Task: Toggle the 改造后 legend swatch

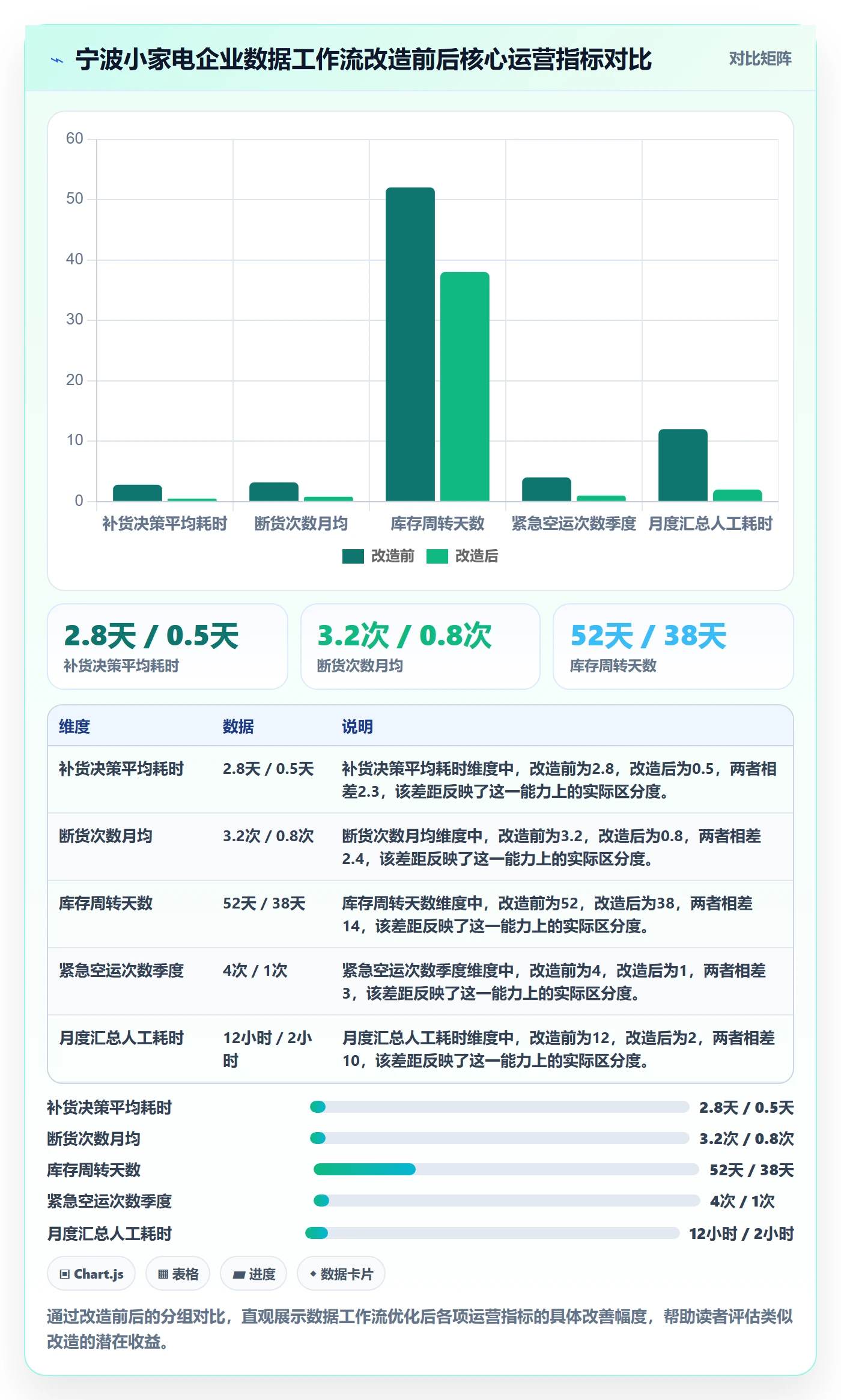Action: pos(437,556)
